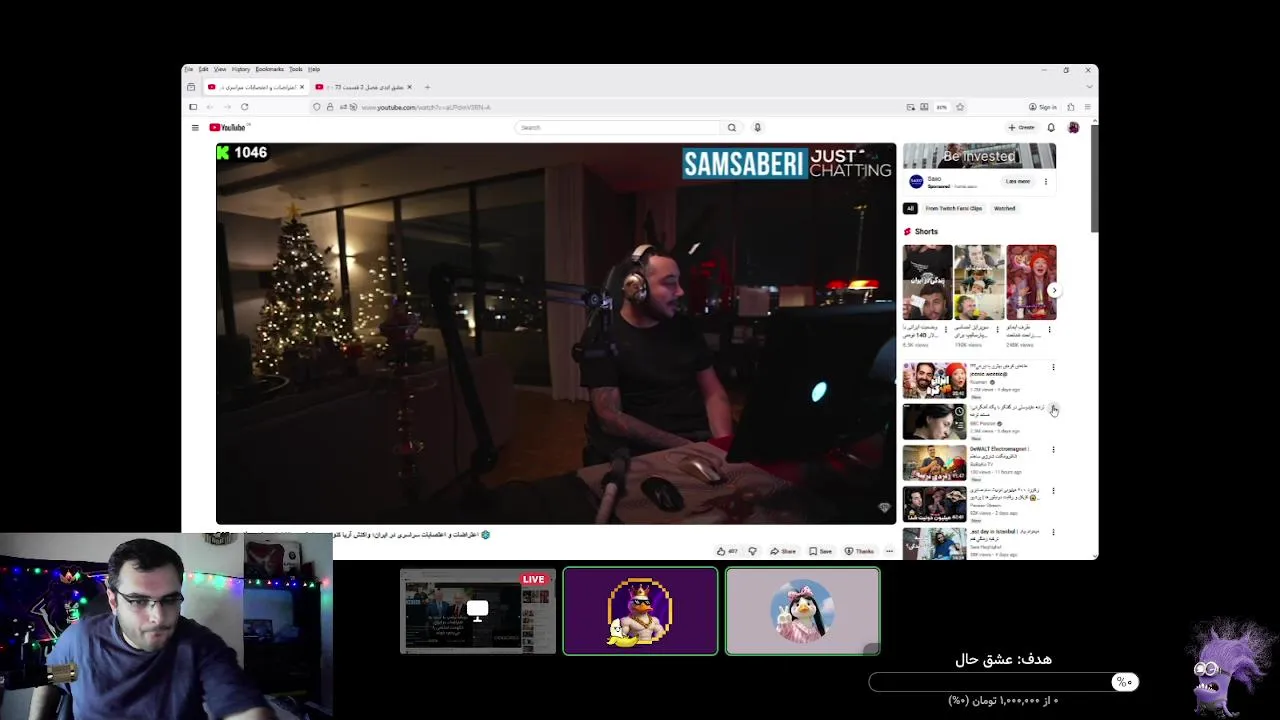Click the crowned duck avatar tile

point(640,611)
